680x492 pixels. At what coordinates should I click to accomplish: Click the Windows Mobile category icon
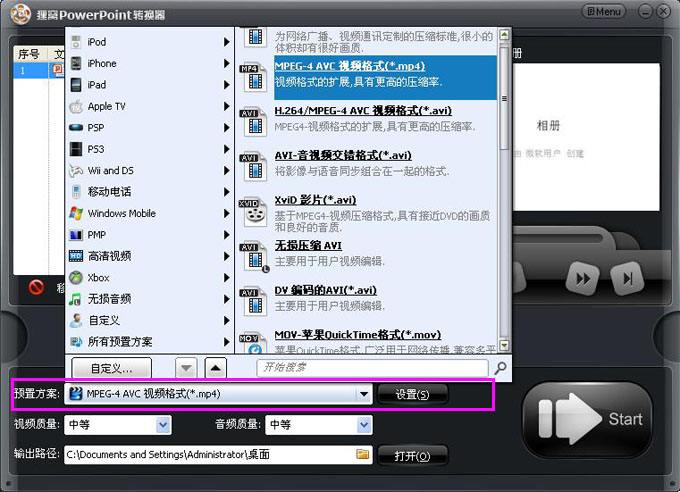pos(76,213)
